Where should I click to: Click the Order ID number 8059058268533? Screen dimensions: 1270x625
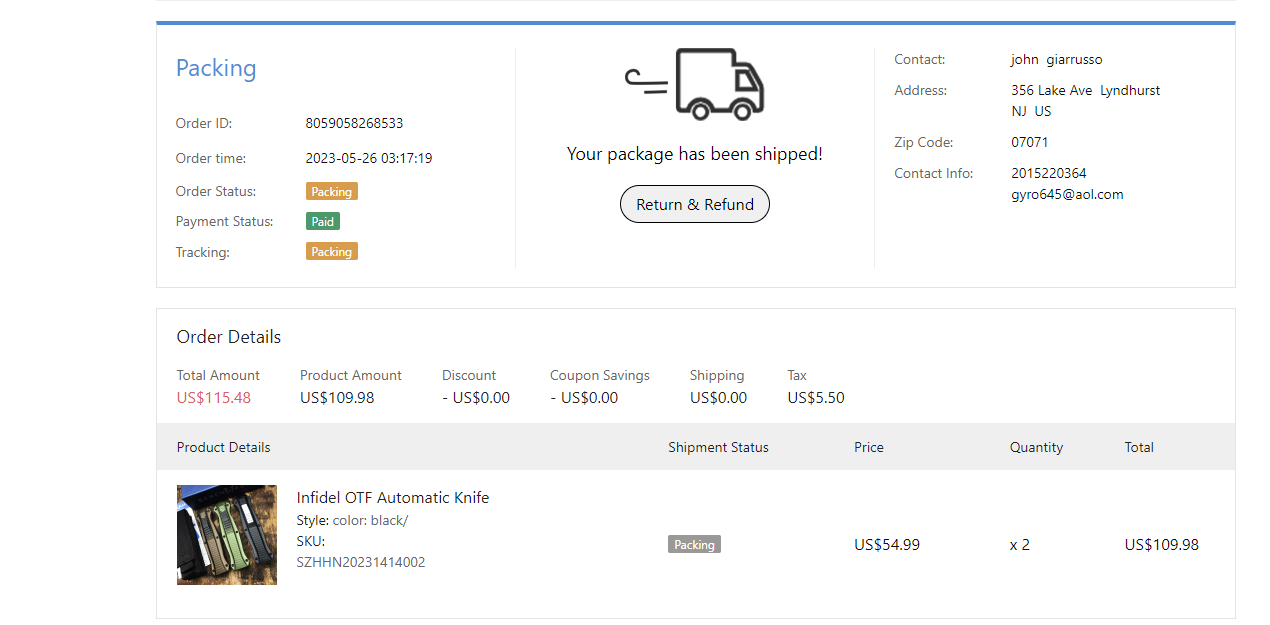pos(354,123)
